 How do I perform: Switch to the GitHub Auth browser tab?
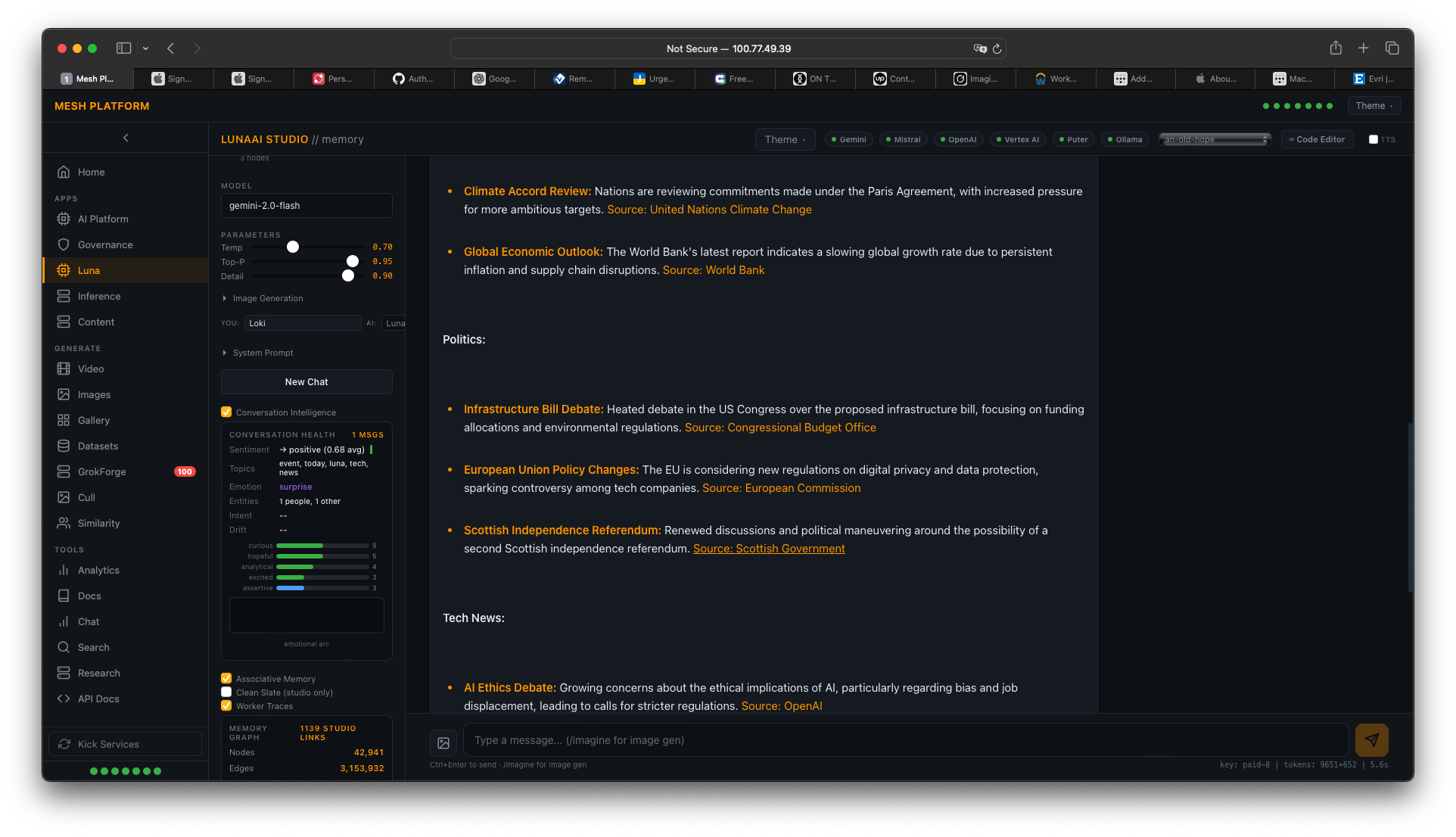point(413,79)
